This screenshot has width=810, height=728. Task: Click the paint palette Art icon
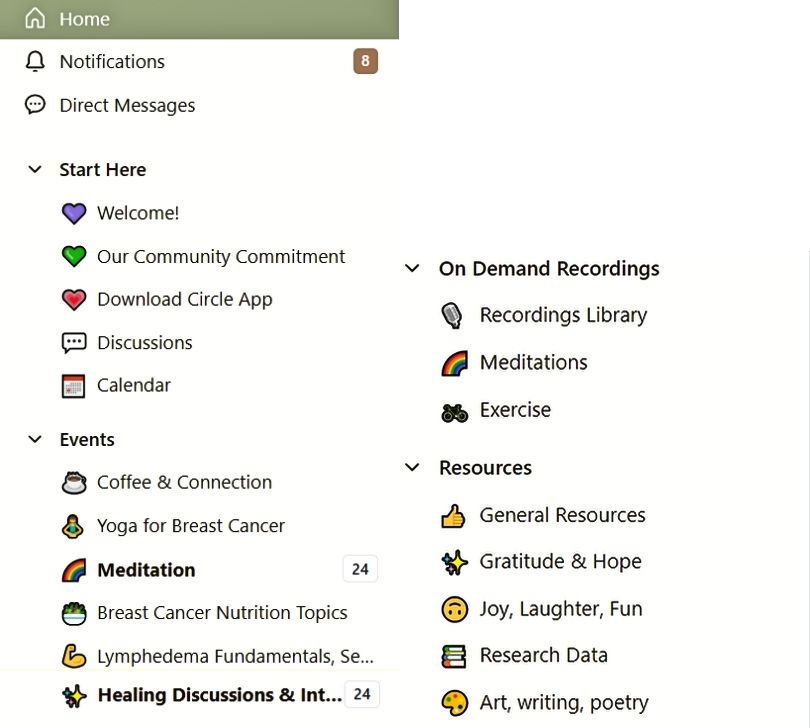[455, 703]
